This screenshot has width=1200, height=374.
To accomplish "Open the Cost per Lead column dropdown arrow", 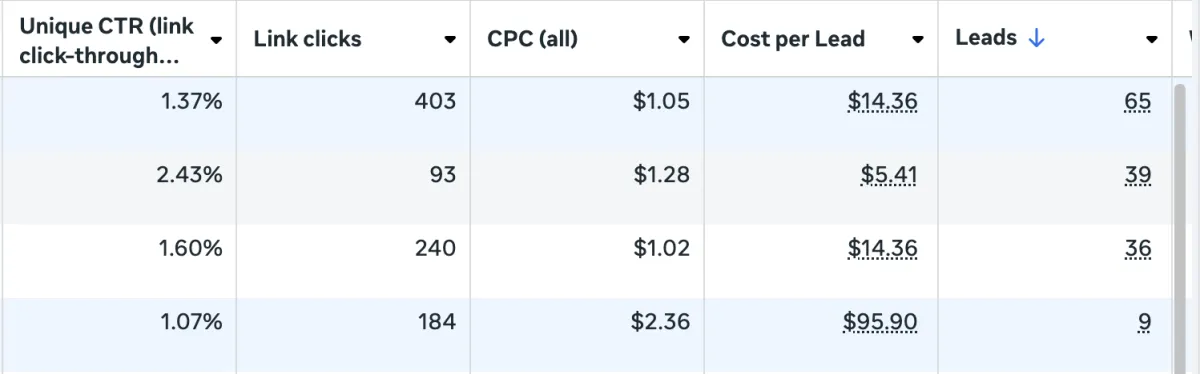I will tap(918, 40).
